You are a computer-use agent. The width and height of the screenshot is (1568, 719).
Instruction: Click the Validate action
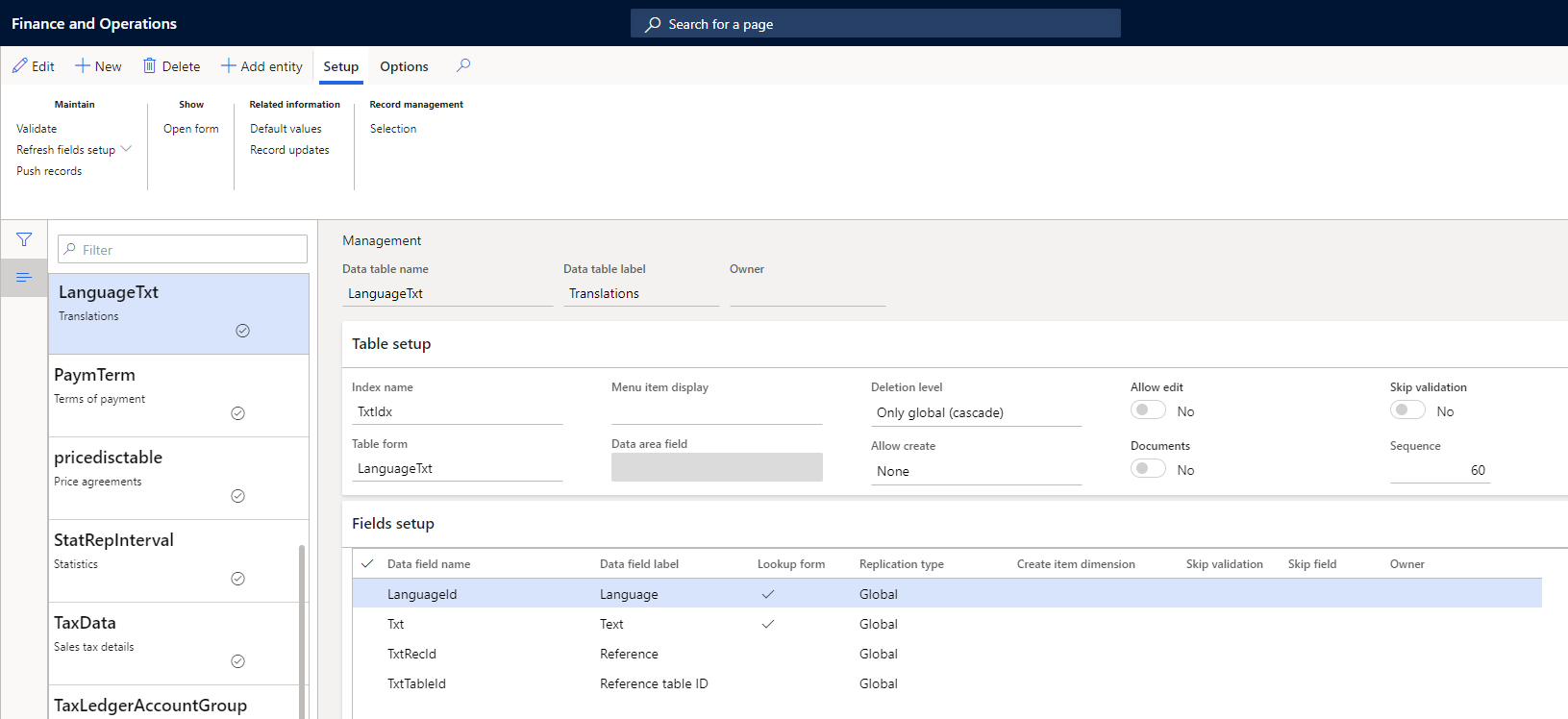click(37, 129)
